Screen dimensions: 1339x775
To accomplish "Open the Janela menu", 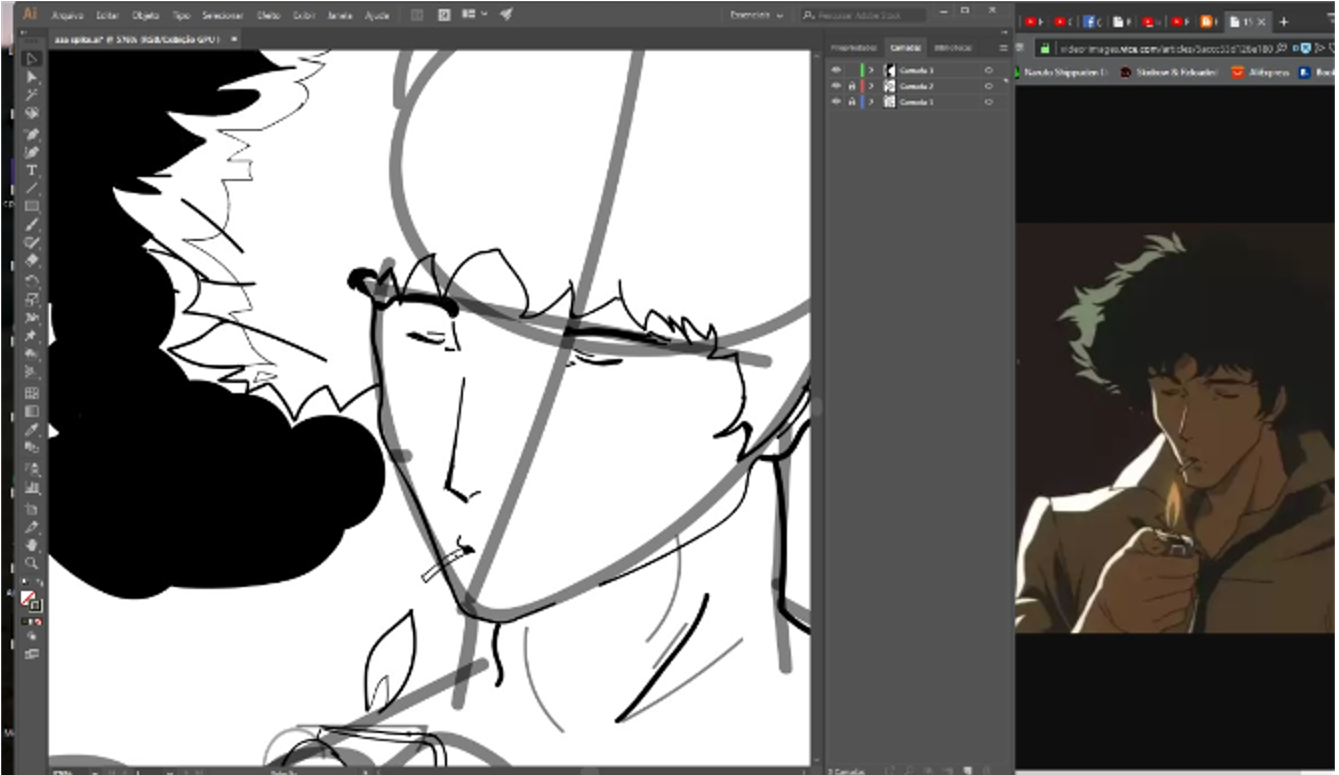I will pos(340,16).
